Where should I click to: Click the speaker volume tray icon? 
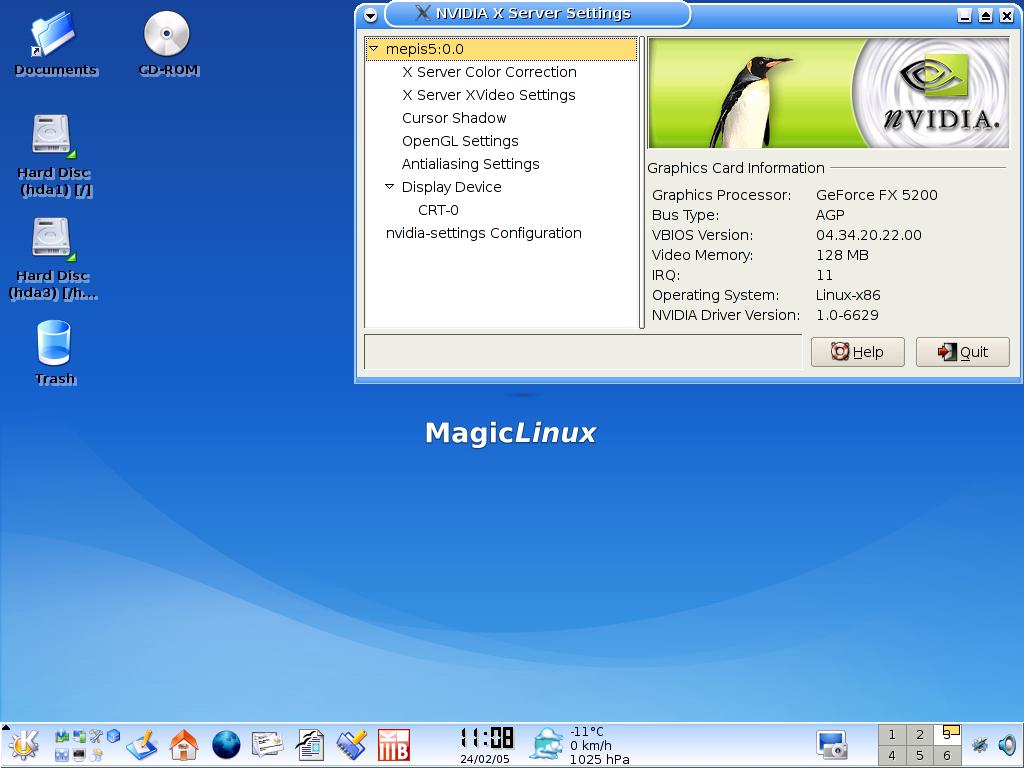click(x=1006, y=744)
